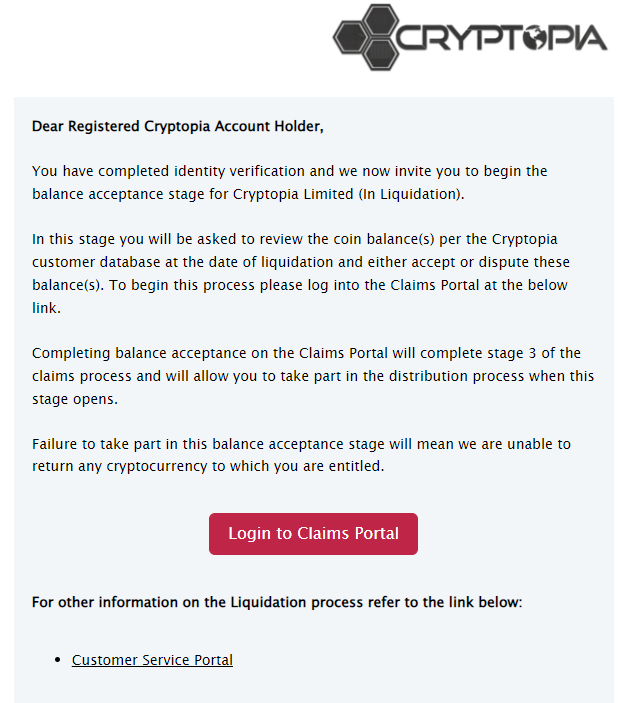Click the "Dear Registered Cryptopia Account Holder" greeting
The width and height of the screenshot is (625, 703).
[178, 126]
